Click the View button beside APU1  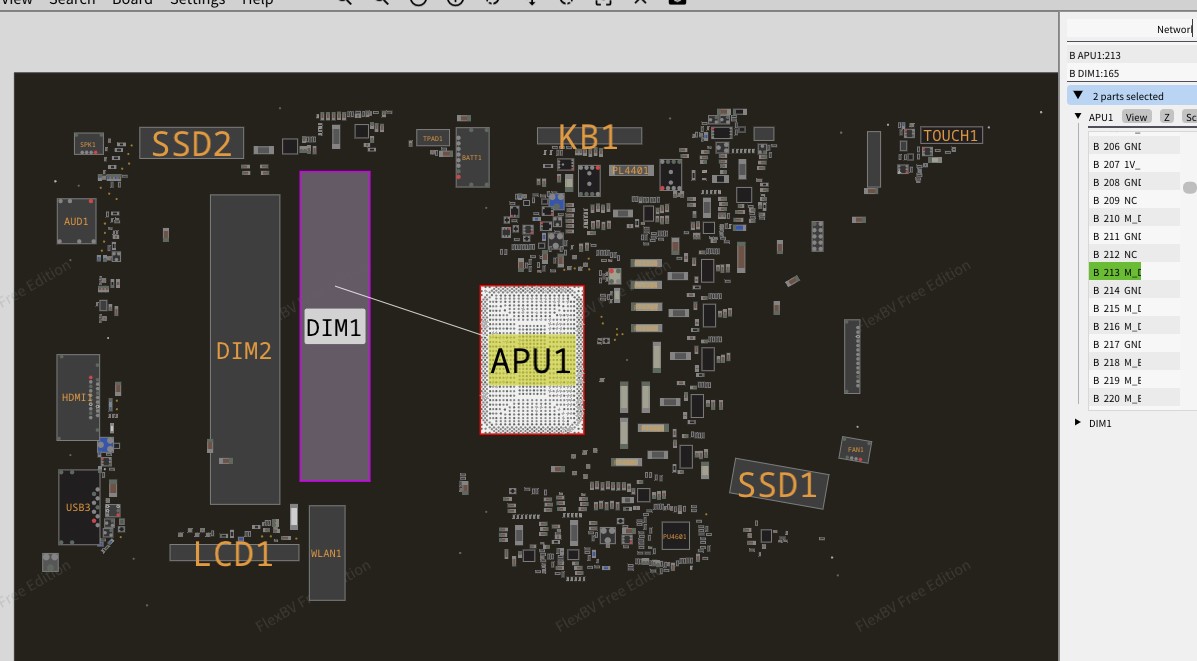point(1136,117)
